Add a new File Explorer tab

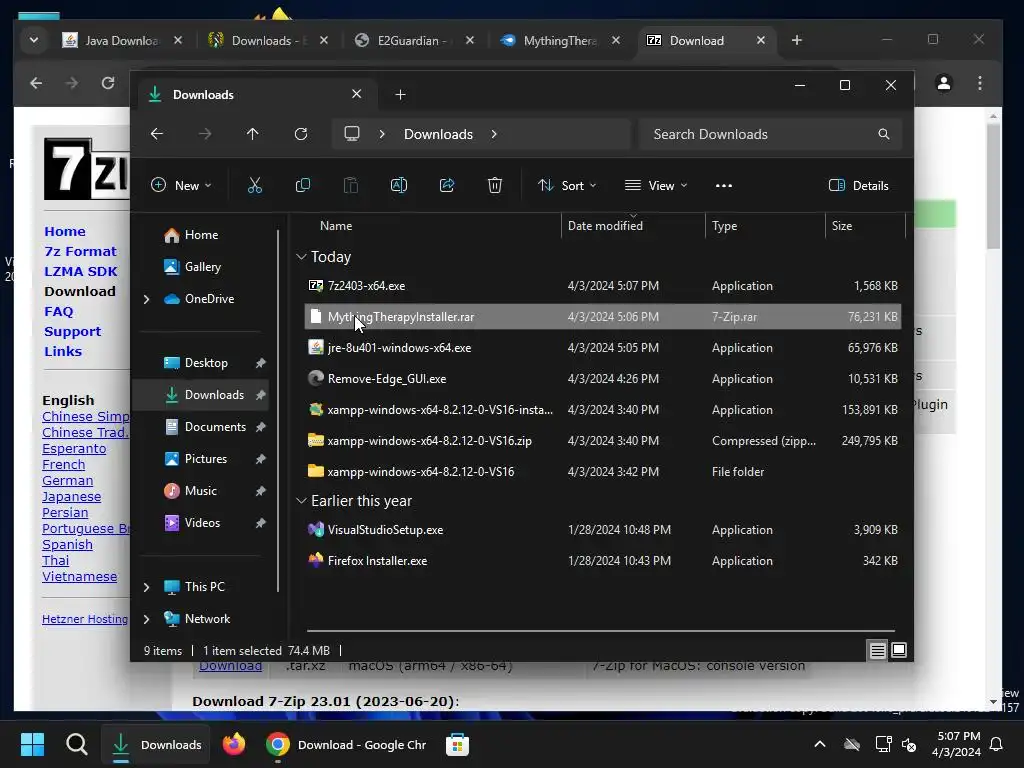pyautogui.click(x=400, y=95)
